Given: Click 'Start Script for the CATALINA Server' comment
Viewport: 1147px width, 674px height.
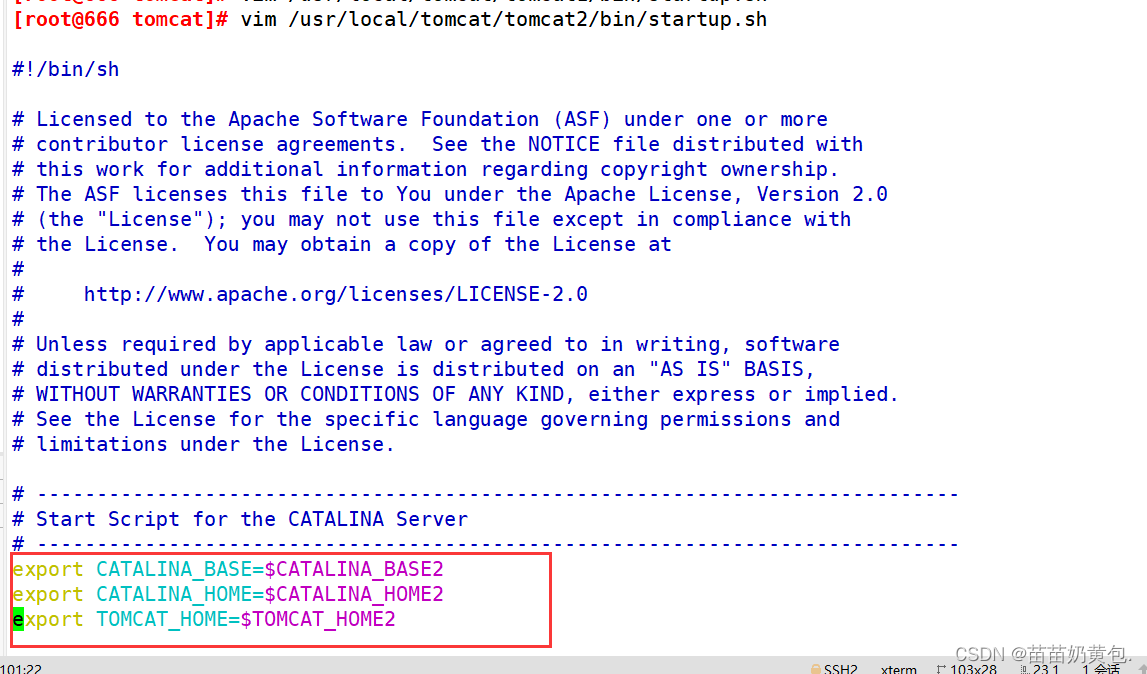Looking at the screenshot, I should pyautogui.click(x=252, y=520).
